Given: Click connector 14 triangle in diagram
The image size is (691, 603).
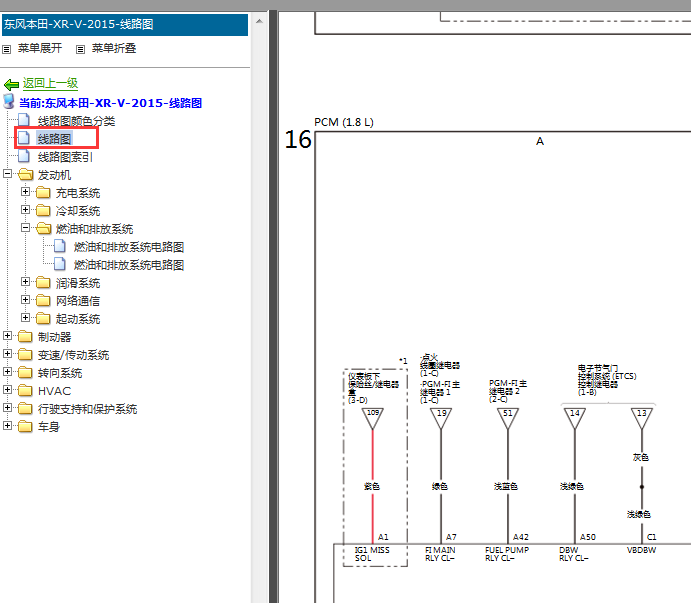Looking at the screenshot, I should [x=575, y=418].
